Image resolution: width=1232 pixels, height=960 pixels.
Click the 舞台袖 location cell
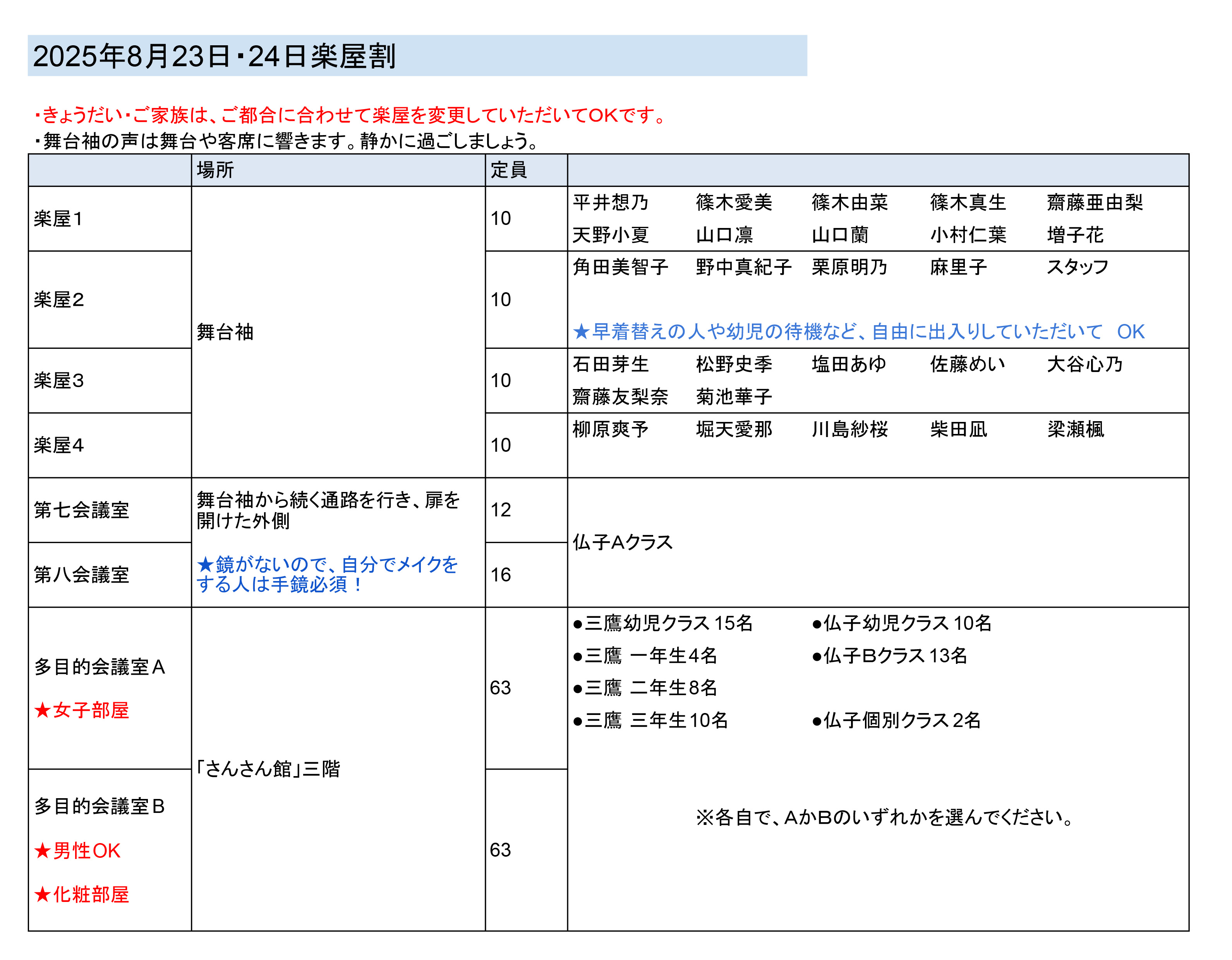click(225, 332)
